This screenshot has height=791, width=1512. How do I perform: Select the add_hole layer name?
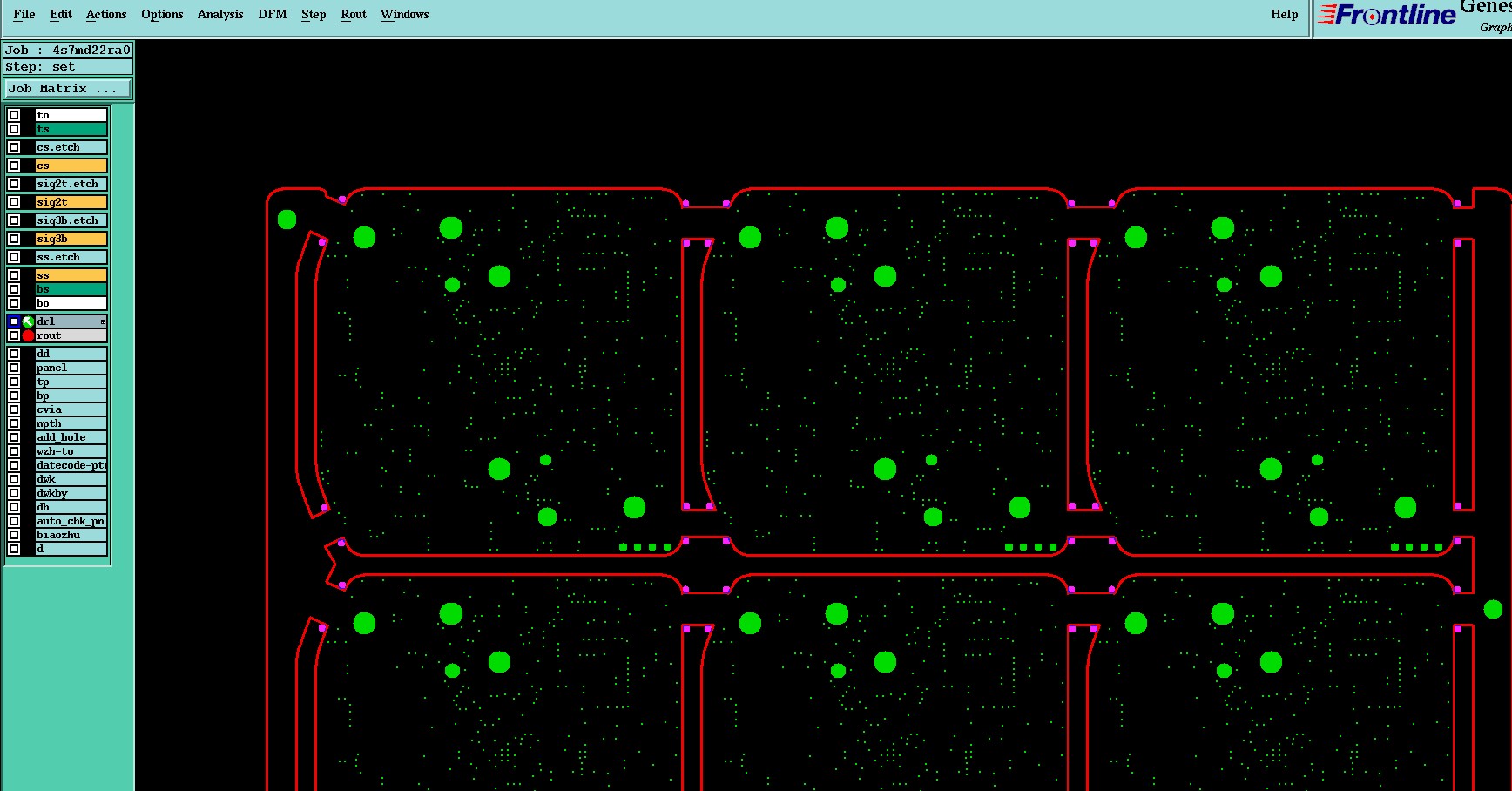pyautogui.click(x=71, y=437)
